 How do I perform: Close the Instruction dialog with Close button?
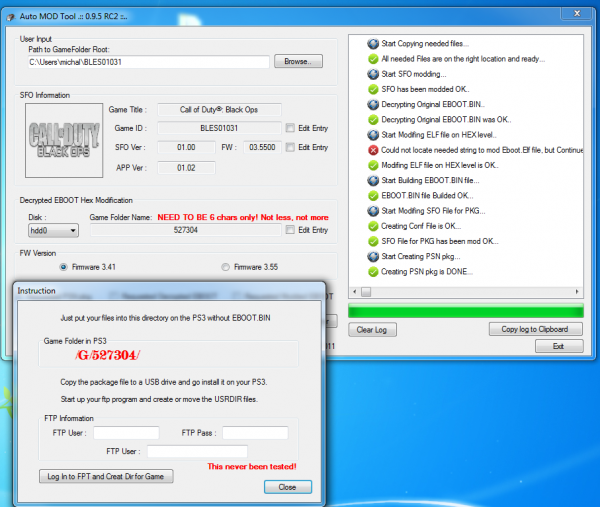click(x=287, y=487)
